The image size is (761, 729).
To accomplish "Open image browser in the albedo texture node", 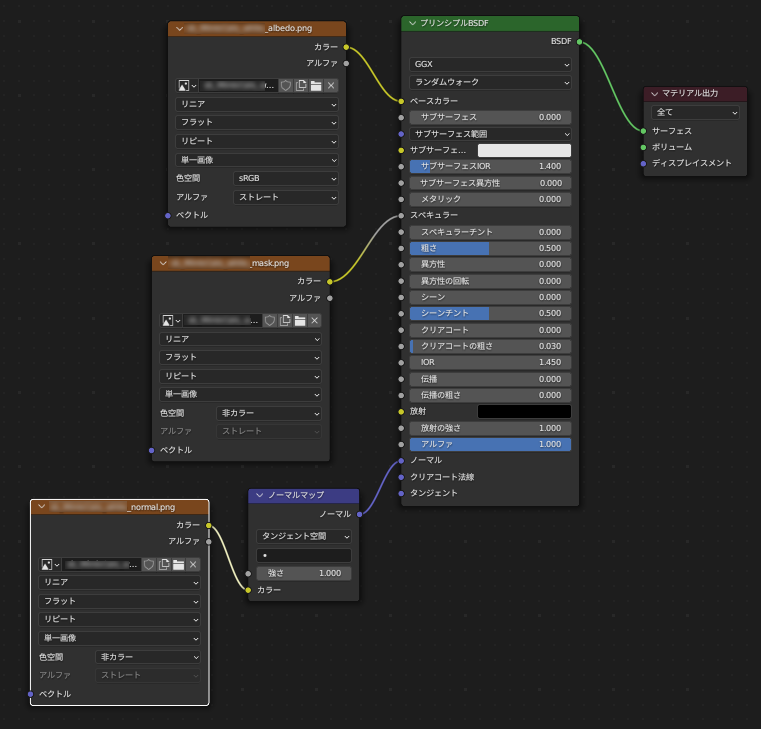I will pos(186,86).
